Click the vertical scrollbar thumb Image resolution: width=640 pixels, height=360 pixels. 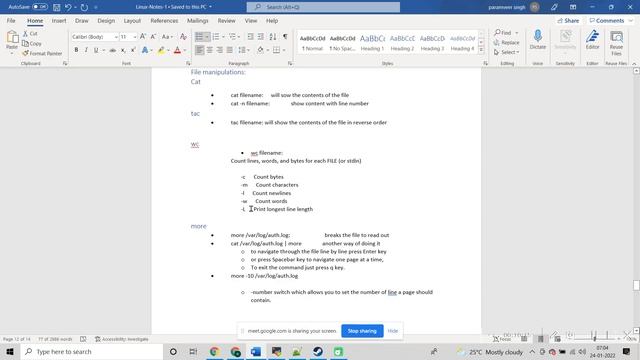point(636,285)
